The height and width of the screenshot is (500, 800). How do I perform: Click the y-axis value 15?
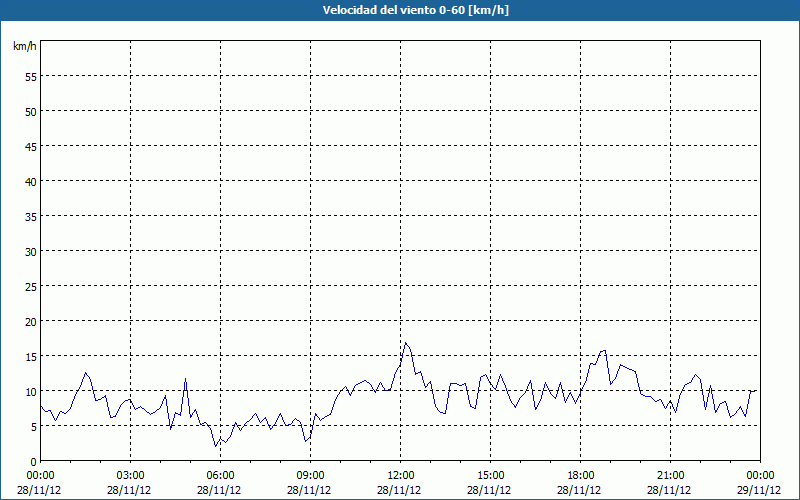tap(31, 356)
